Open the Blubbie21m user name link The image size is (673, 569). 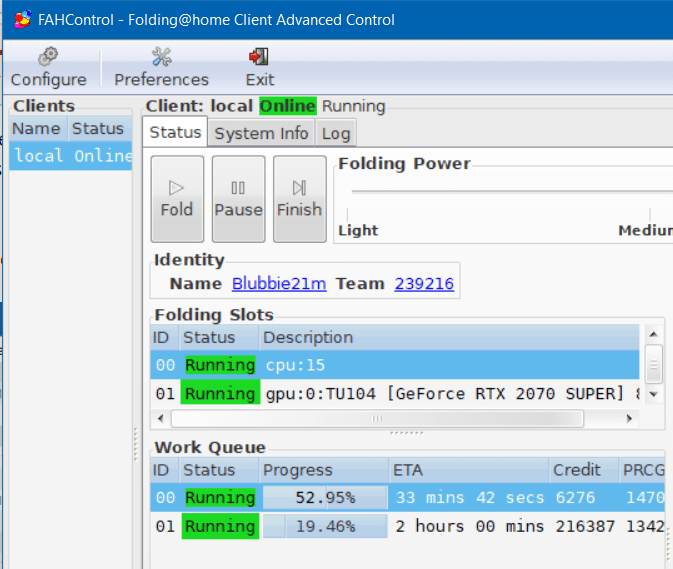(x=279, y=284)
